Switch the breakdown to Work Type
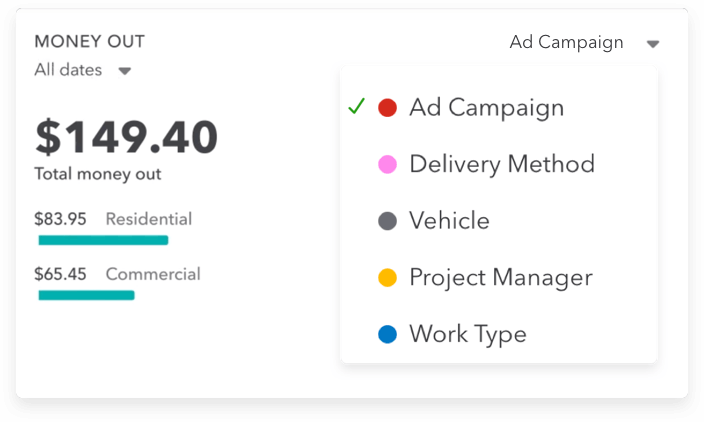The height and width of the screenshot is (422, 704). pyautogui.click(x=468, y=334)
